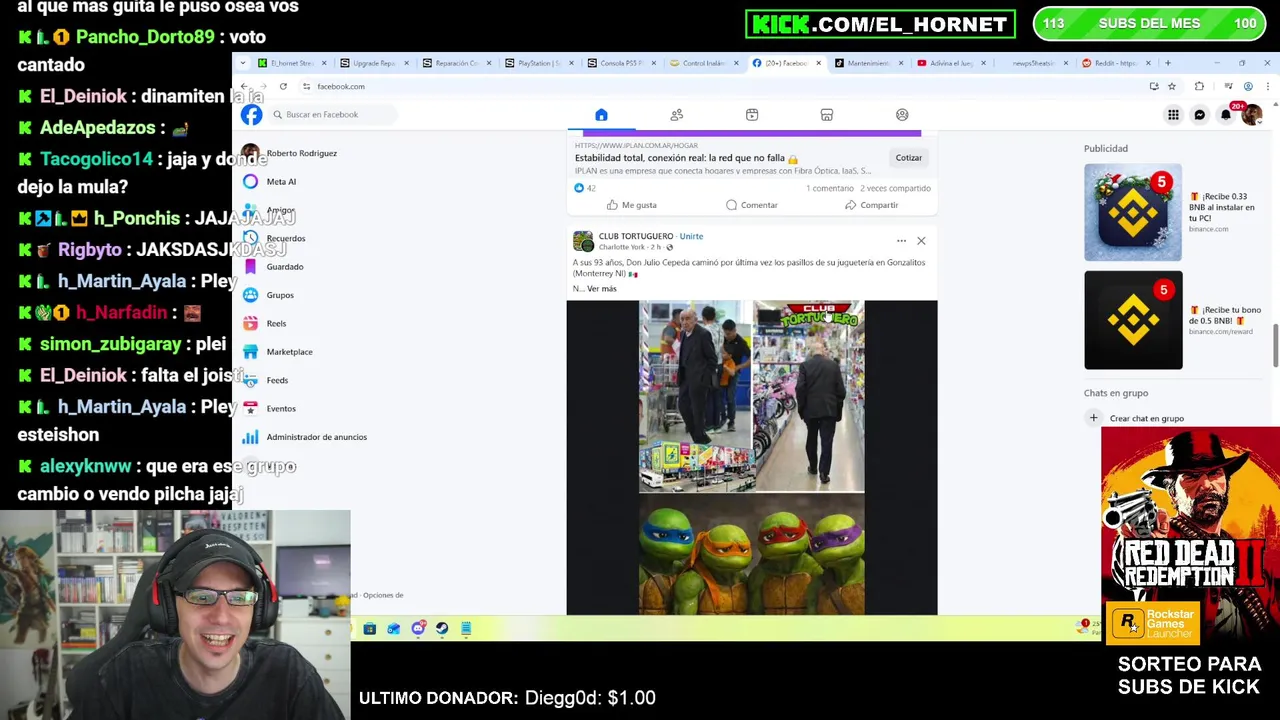Click the plus icon for Crear chat en grupo
The height and width of the screenshot is (720, 1280).
coord(1094,418)
